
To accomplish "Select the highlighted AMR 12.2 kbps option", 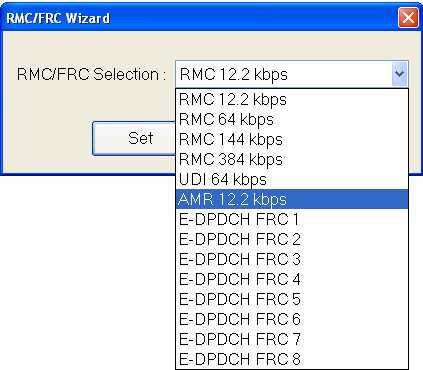I will point(292,199).
